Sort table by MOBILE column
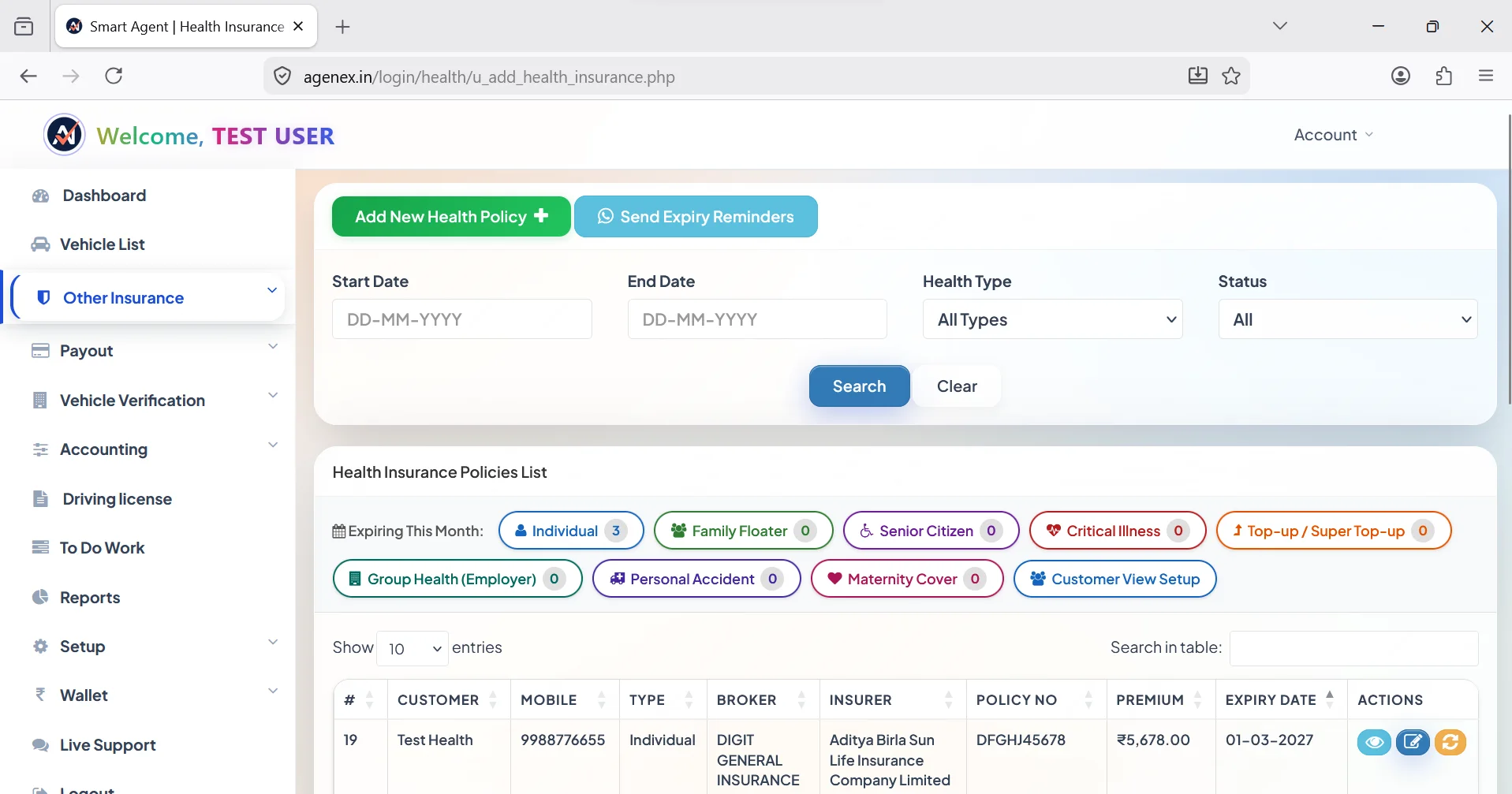 point(564,699)
